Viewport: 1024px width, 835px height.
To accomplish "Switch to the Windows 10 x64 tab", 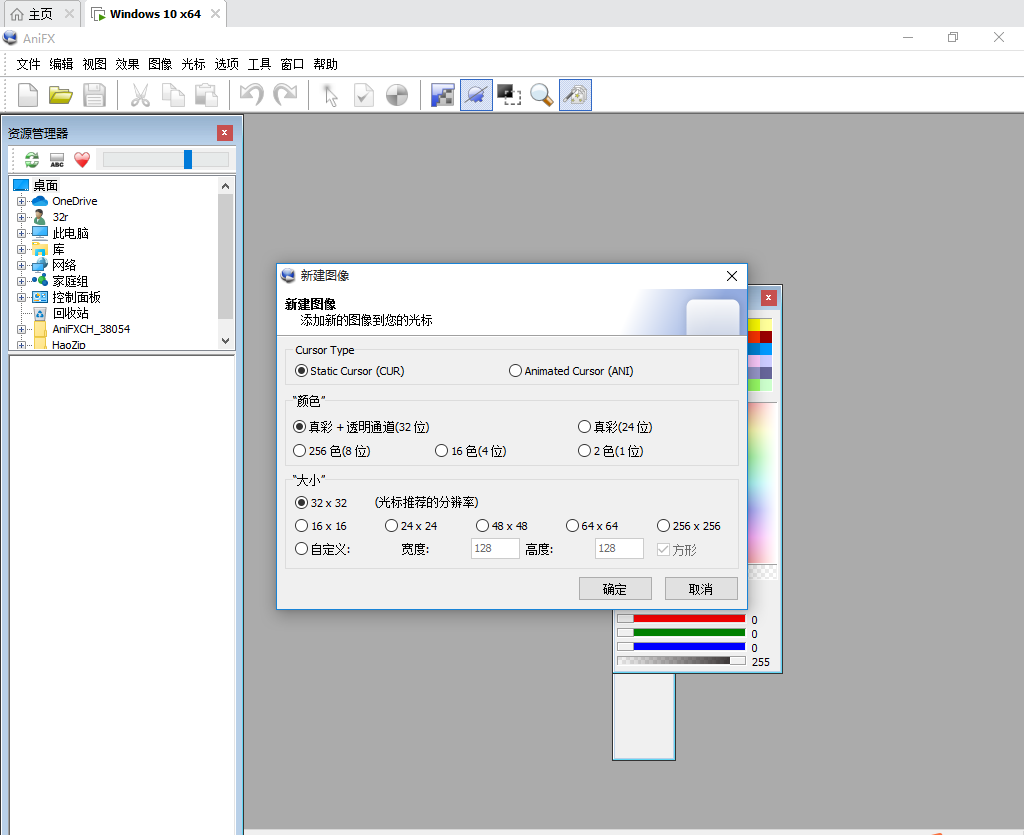I will 155,14.
